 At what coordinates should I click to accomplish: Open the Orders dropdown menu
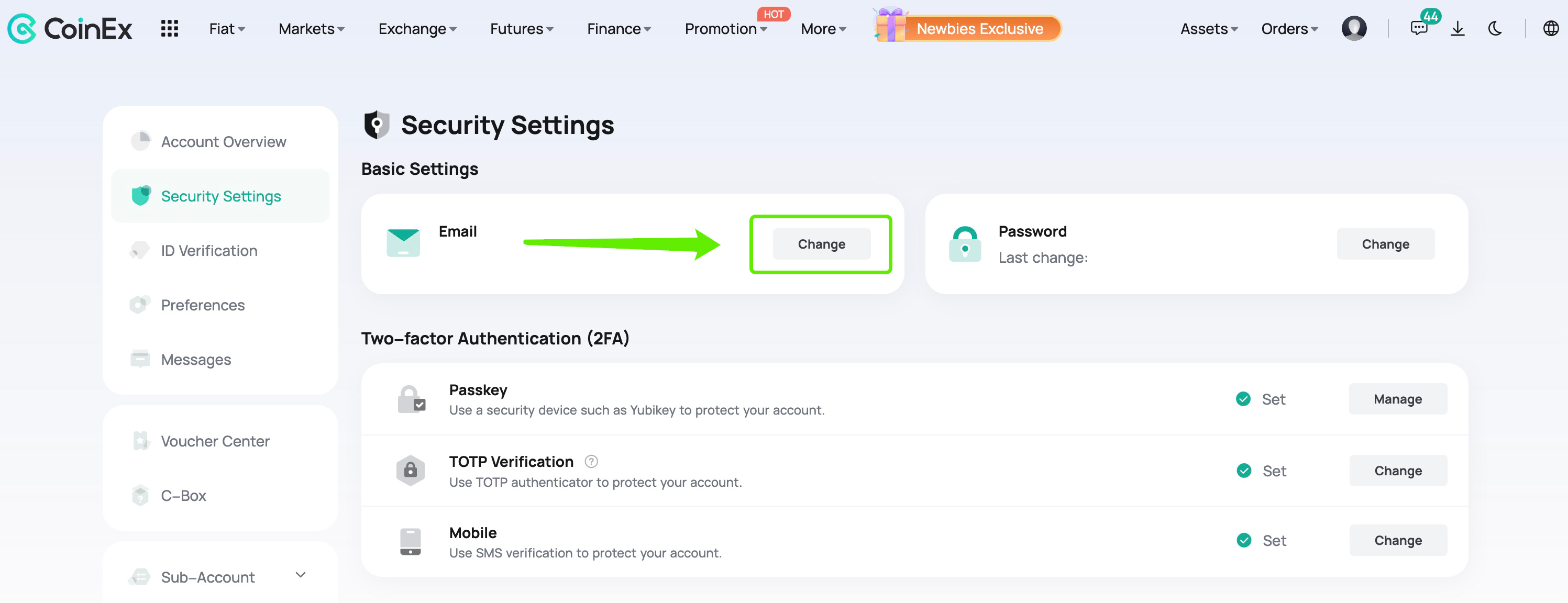pyautogui.click(x=1289, y=29)
